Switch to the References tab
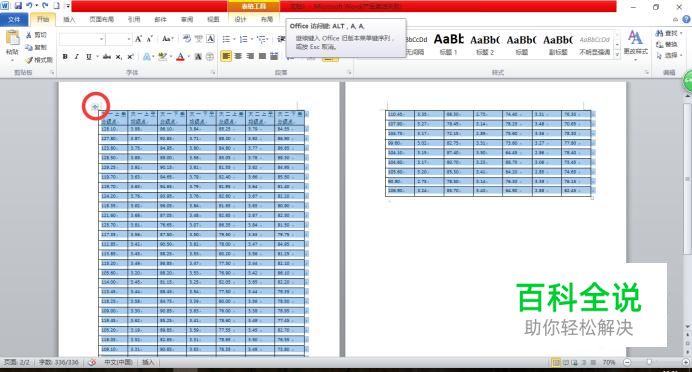 pyautogui.click(x=134, y=19)
